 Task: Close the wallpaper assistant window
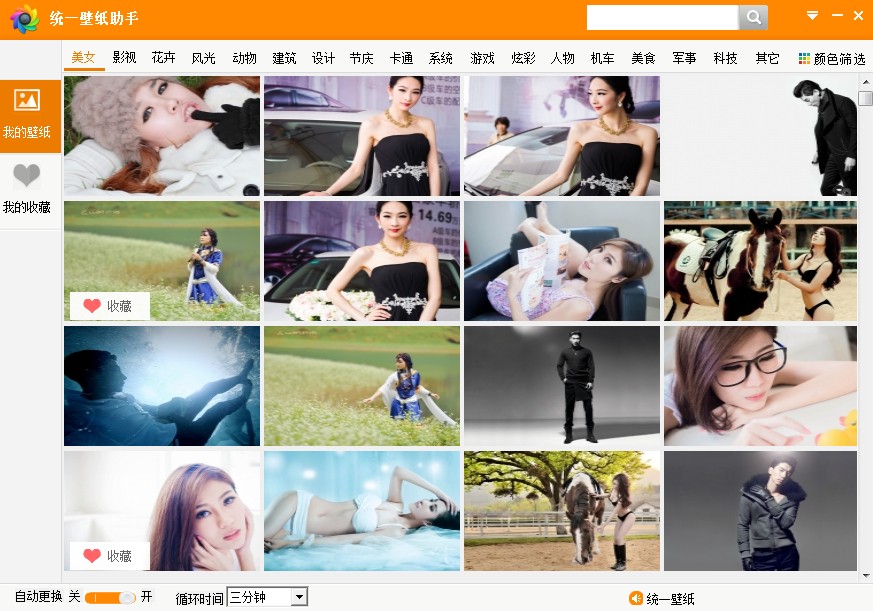(x=859, y=16)
